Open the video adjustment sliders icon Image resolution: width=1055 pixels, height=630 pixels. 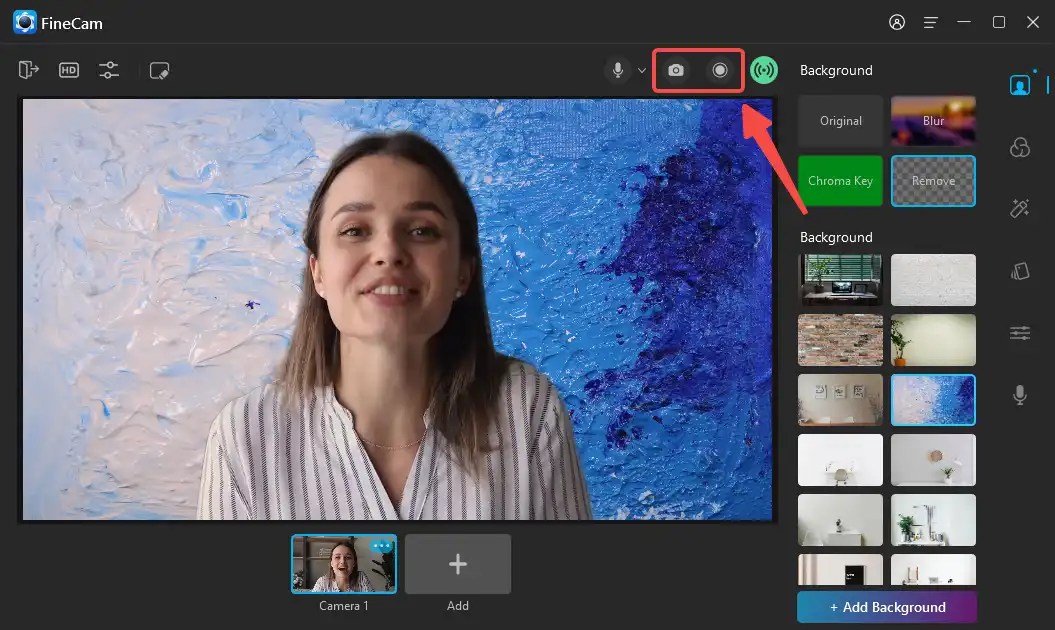pos(109,70)
